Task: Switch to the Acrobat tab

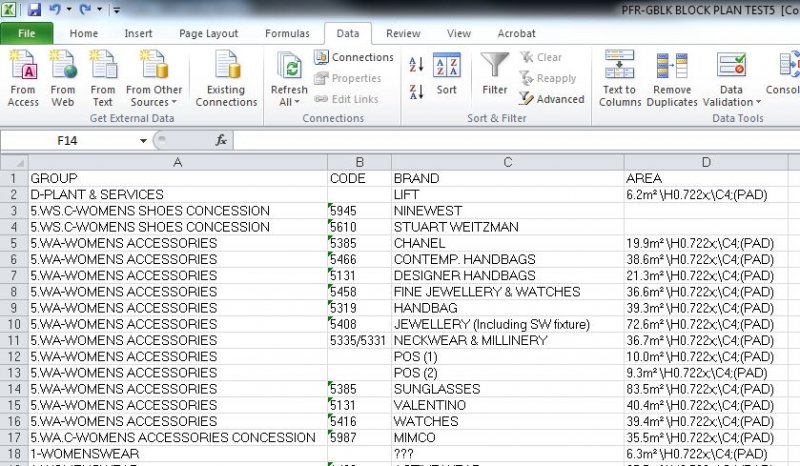Action: tap(516, 33)
